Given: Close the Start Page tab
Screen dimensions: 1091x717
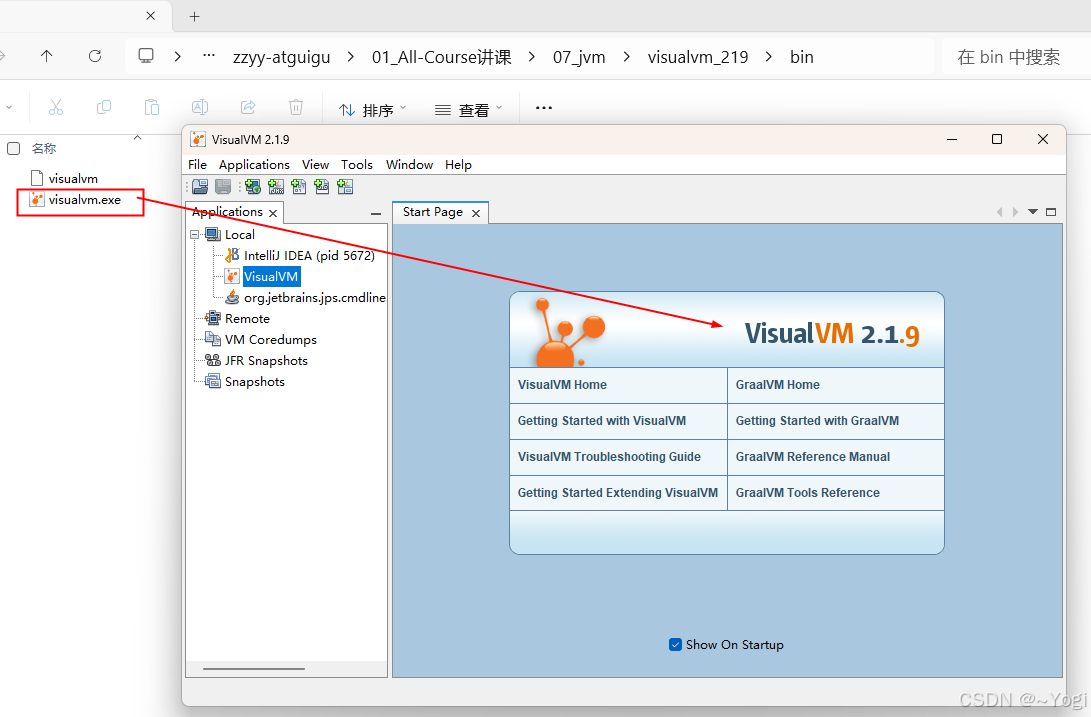Looking at the screenshot, I should tap(476, 213).
